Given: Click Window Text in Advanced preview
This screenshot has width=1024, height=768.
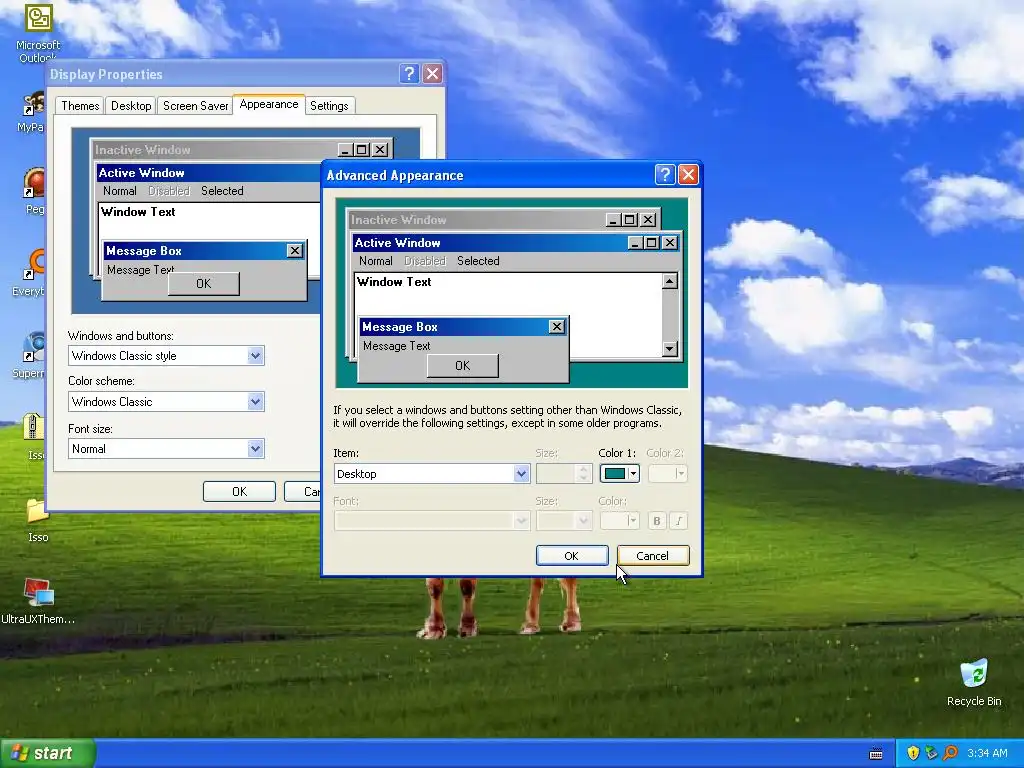Looking at the screenshot, I should [x=394, y=282].
